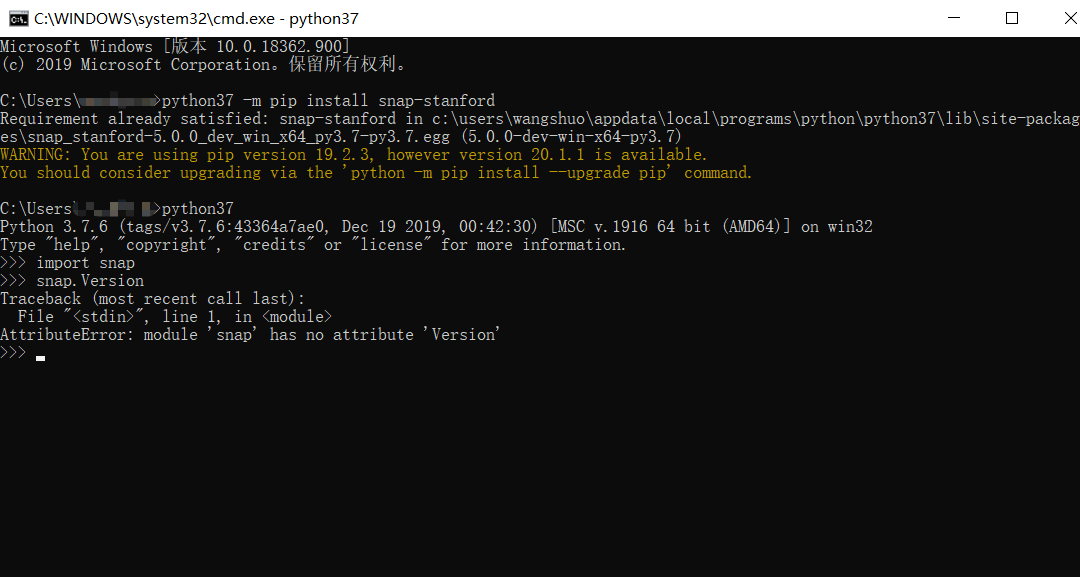The height and width of the screenshot is (577, 1080).
Task: Click the final >>> prompt line
Action: pyautogui.click(x=13, y=352)
